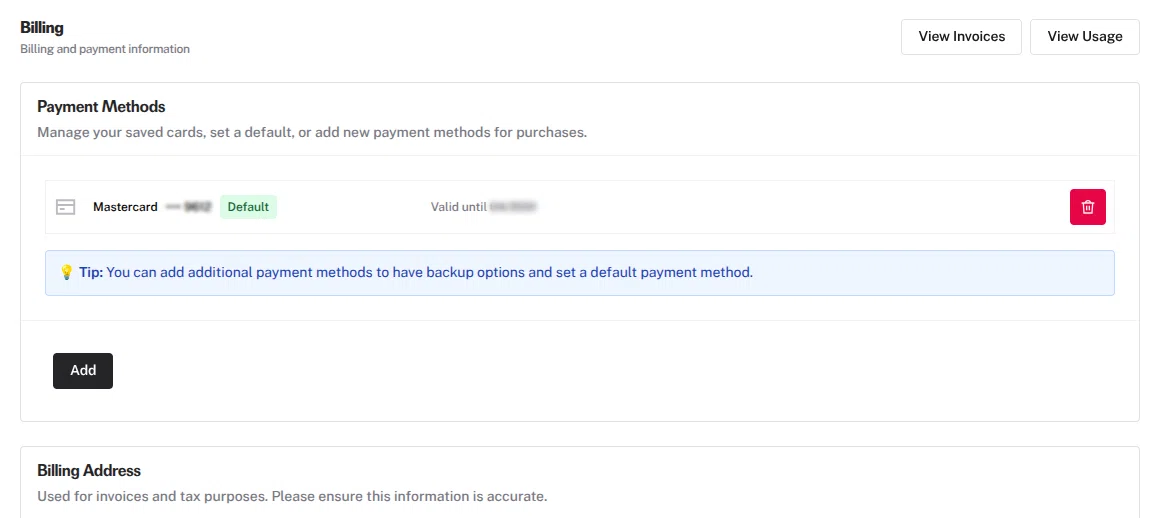Viewport: 1159px width, 518px height.
Task: Click the 'Manage your saved cards' description
Action: click(x=312, y=133)
